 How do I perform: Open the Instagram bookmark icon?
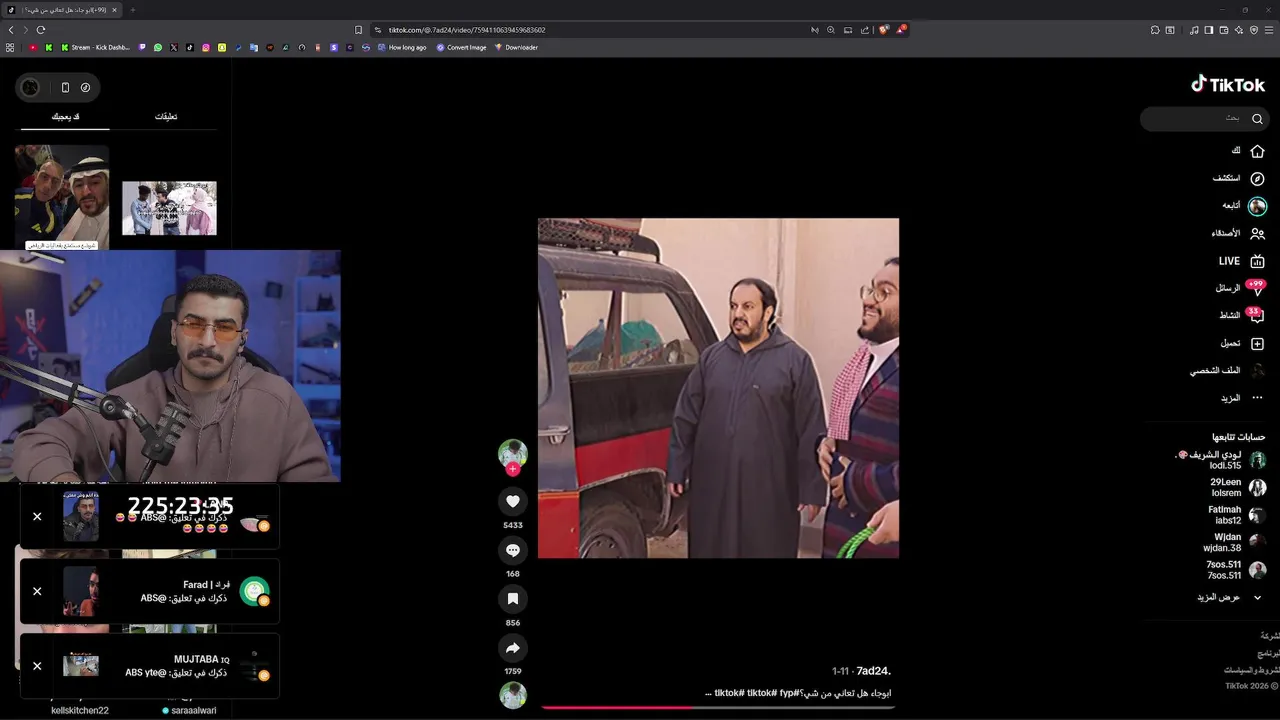(x=206, y=47)
